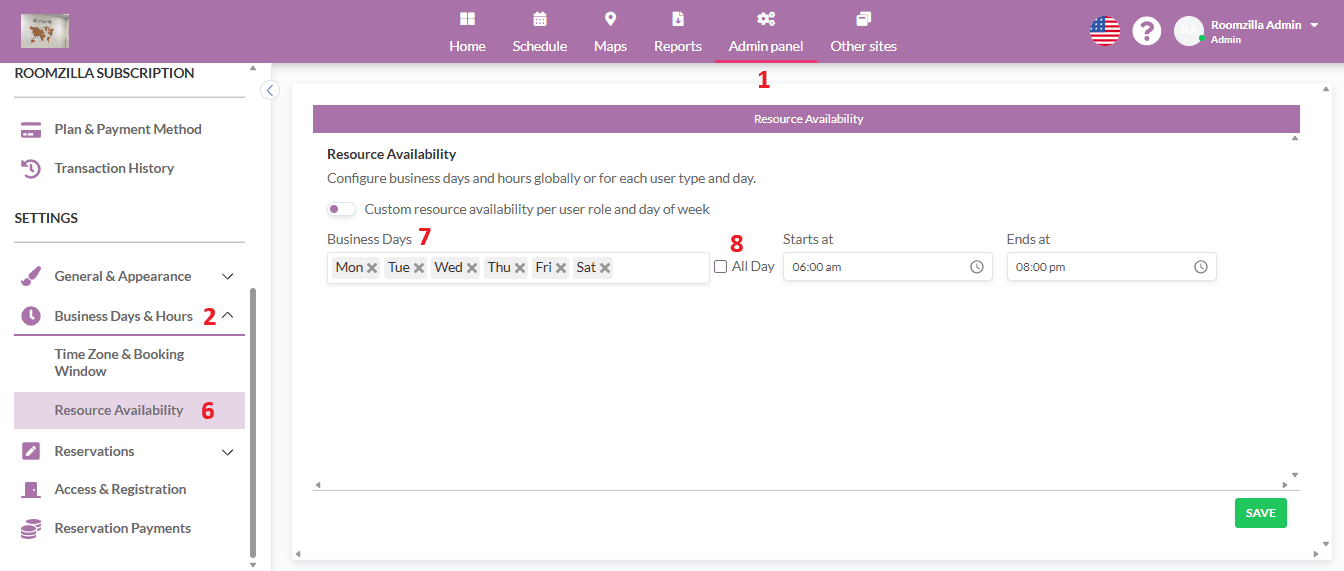The width and height of the screenshot is (1344, 571).
Task: Remove the Sat business day tag
Action: pyautogui.click(x=605, y=268)
